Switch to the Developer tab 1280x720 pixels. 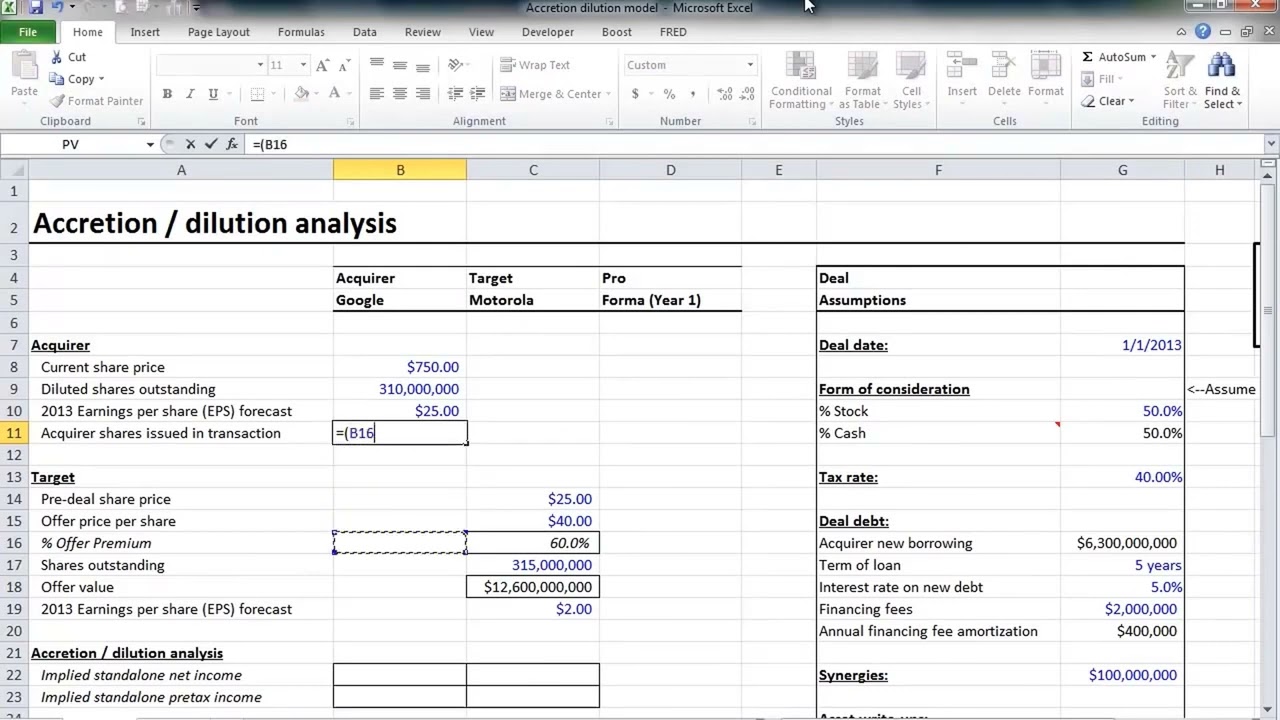tap(548, 32)
